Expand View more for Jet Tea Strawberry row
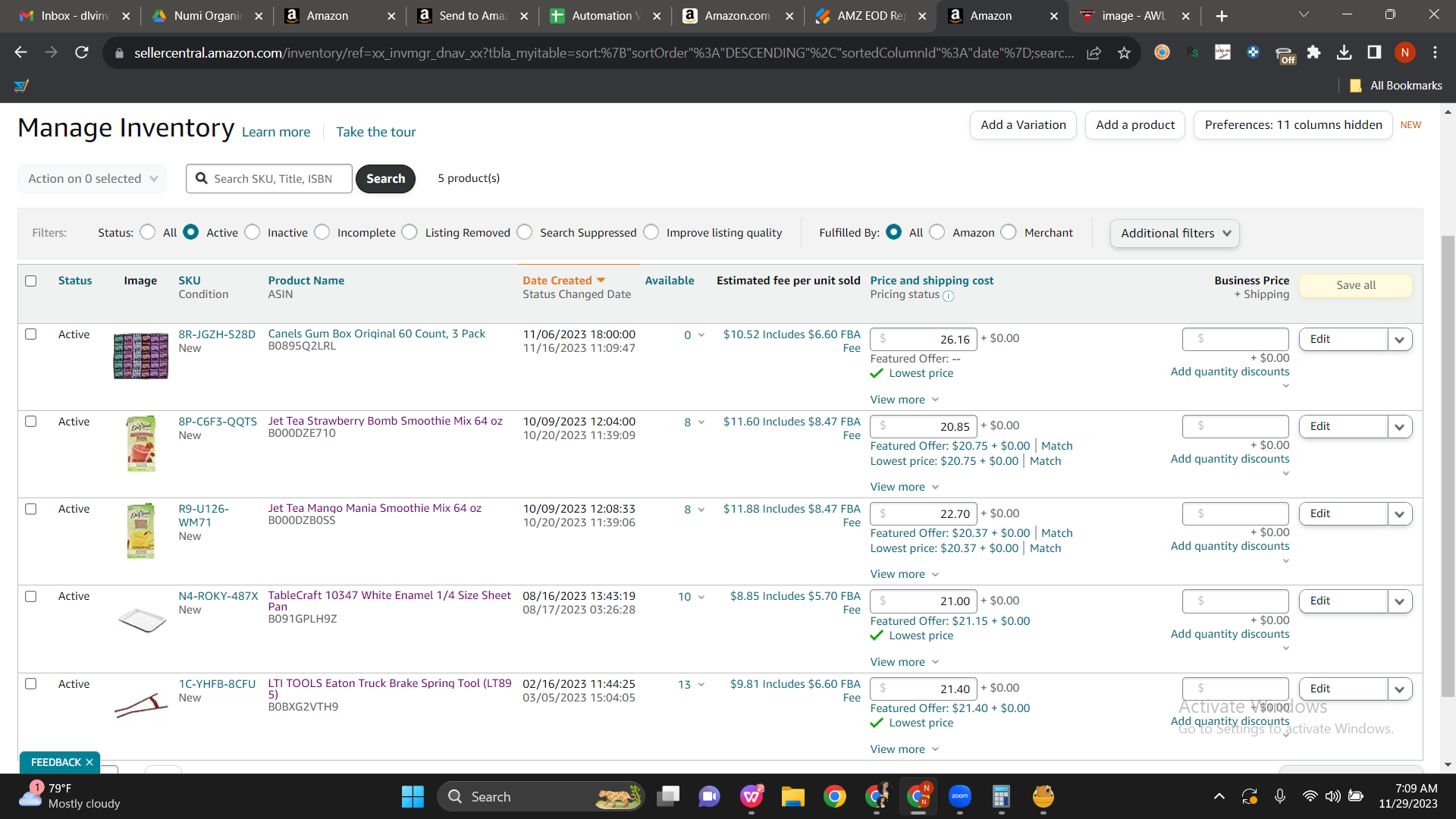The image size is (1456, 819). point(905,487)
